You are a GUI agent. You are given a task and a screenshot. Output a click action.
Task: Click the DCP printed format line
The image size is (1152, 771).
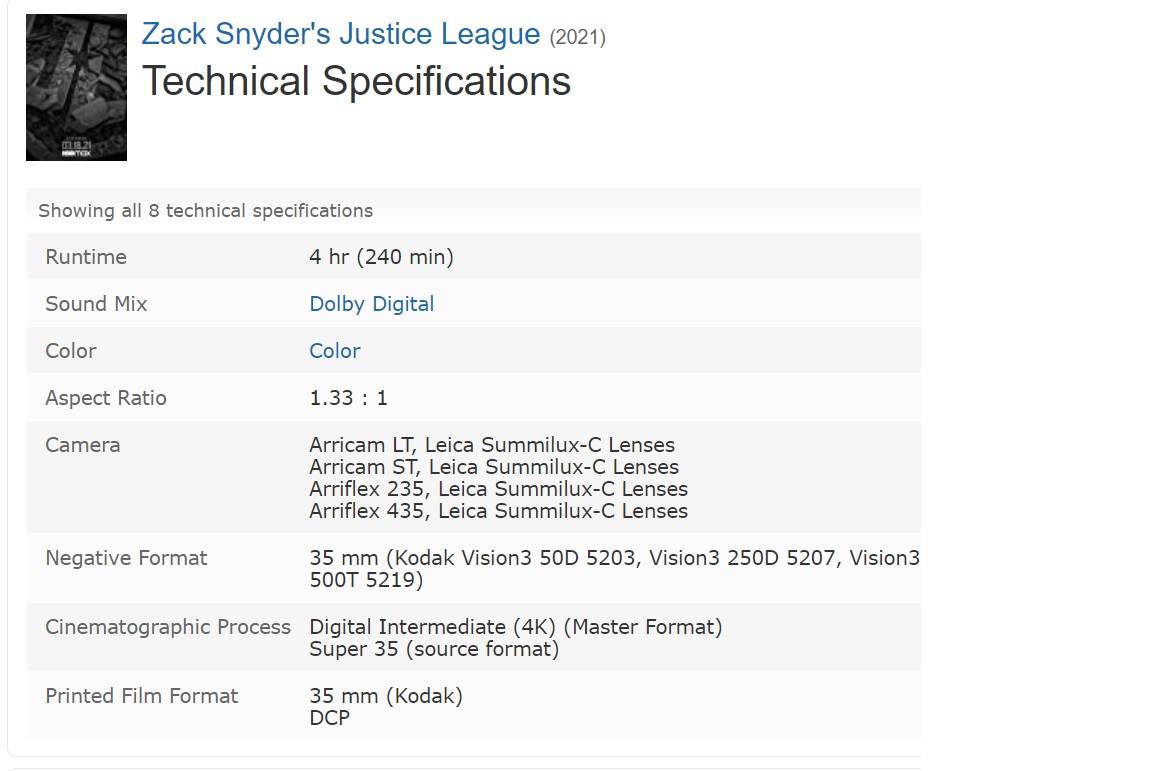pyautogui.click(x=330, y=718)
